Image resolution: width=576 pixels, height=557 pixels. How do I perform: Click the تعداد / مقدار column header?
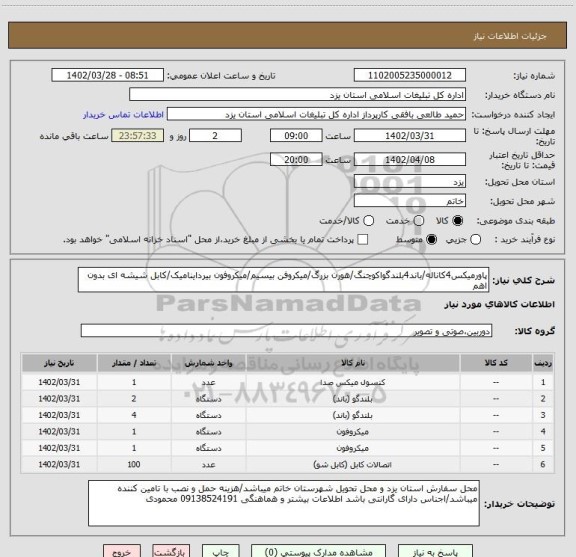coord(134,363)
